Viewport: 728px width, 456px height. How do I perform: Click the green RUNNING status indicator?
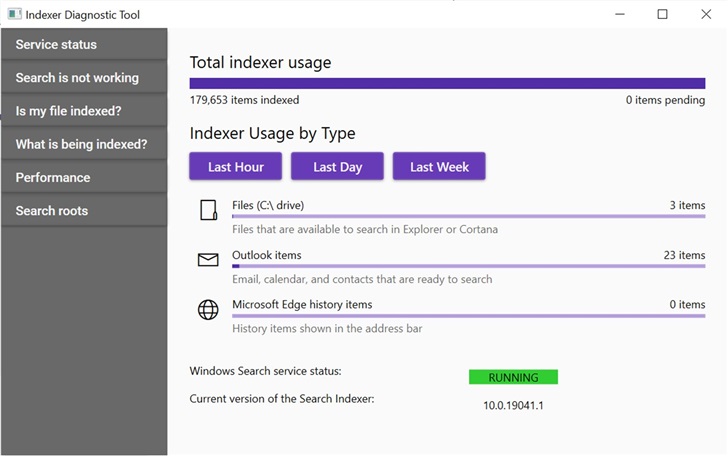pyautogui.click(x=513, y=377)
